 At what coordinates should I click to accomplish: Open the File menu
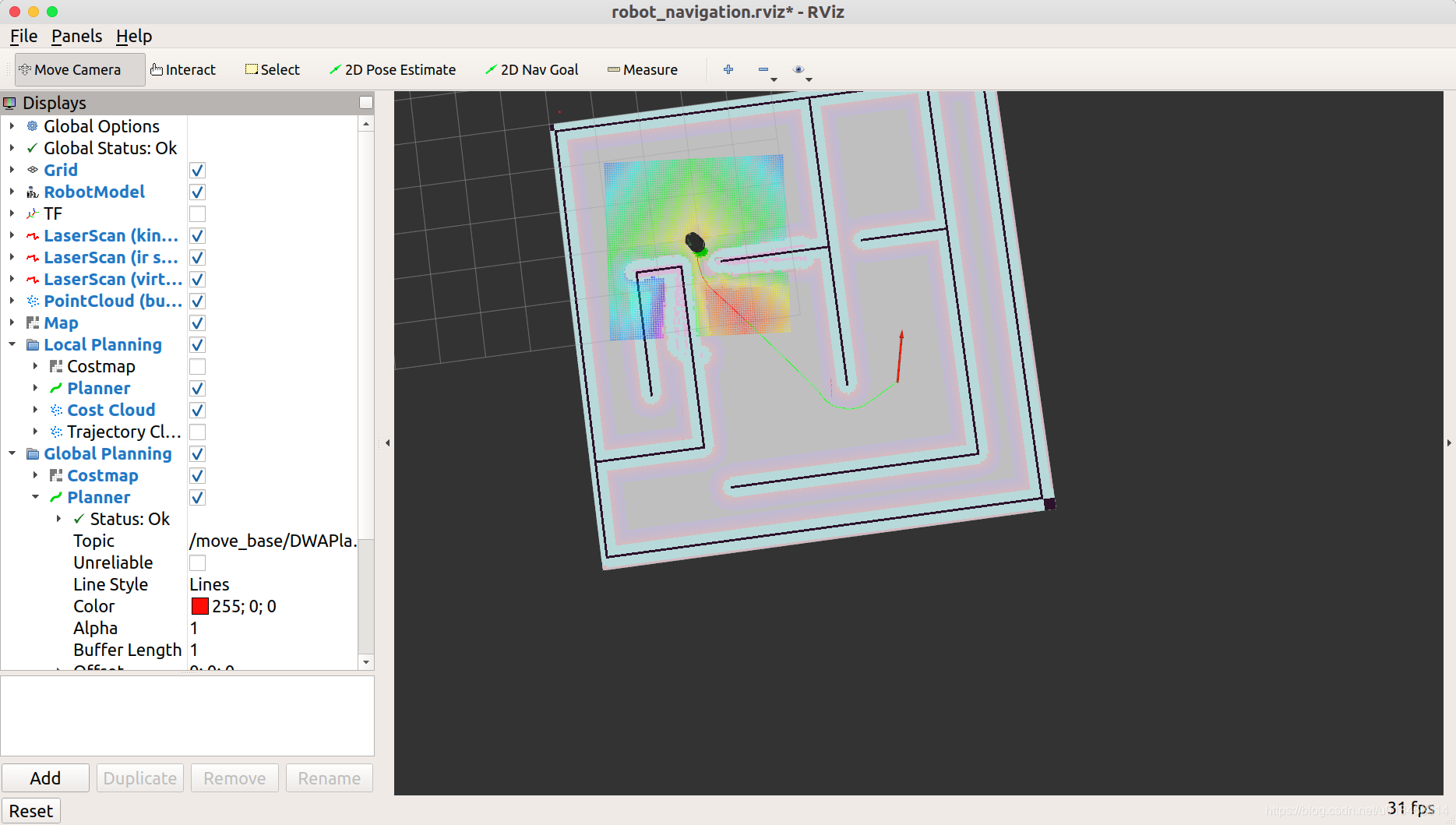(x=23, y=36)
